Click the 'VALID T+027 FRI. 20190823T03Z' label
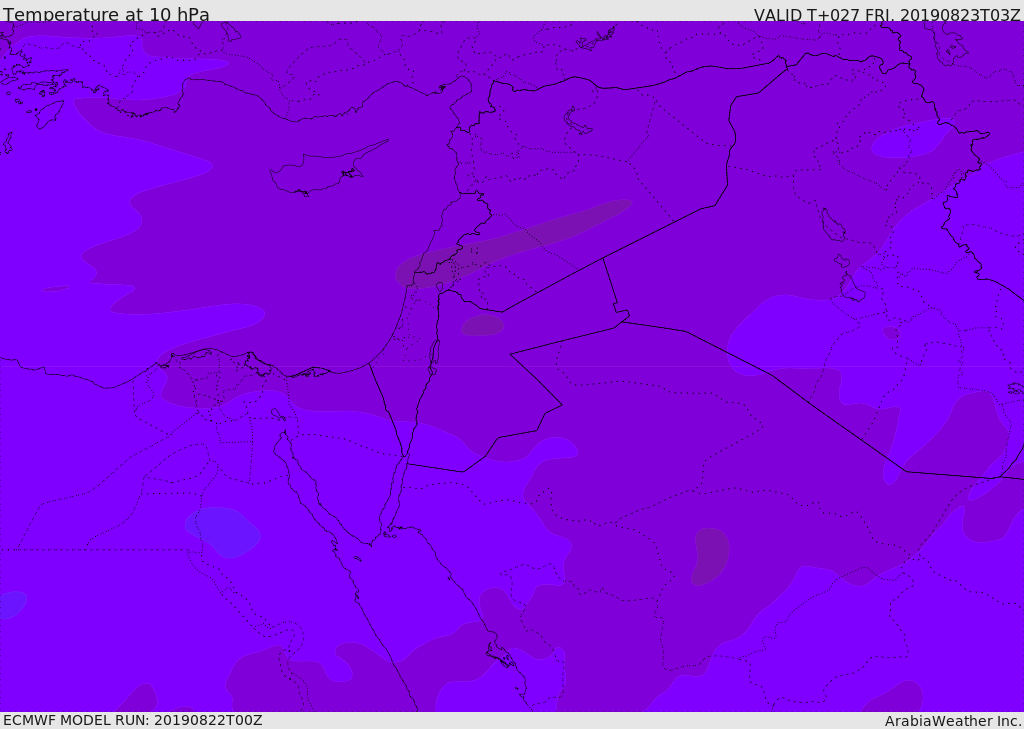Viewport: 1024px width, 729px height. 887,15
